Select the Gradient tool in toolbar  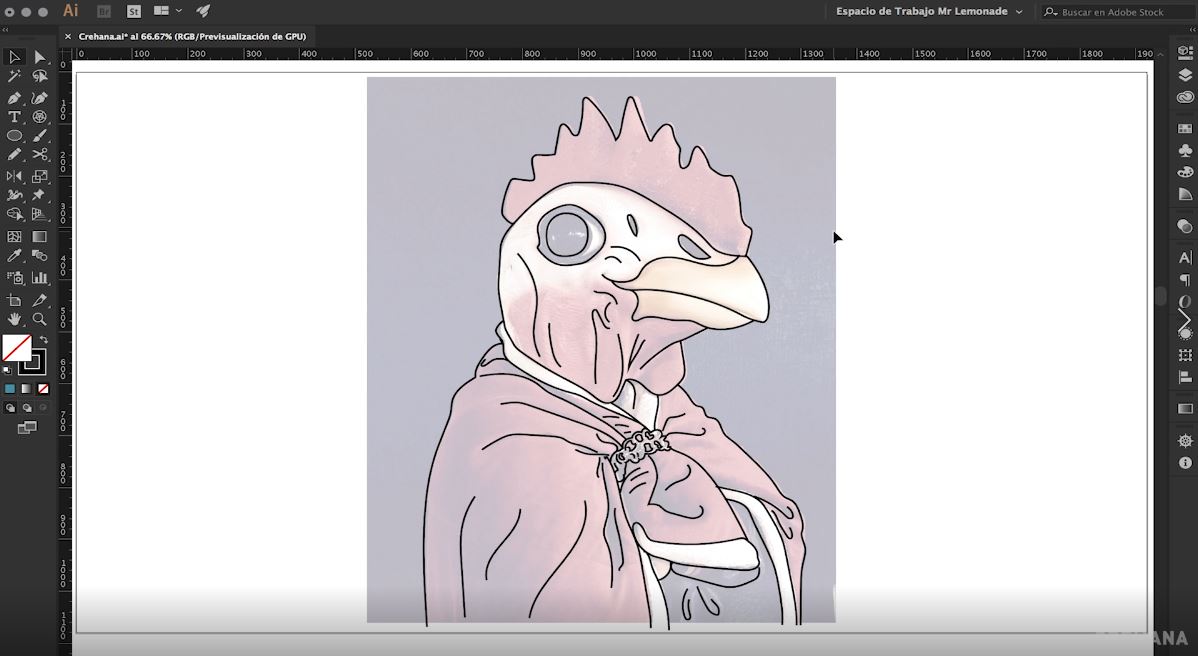click(39, 237)
